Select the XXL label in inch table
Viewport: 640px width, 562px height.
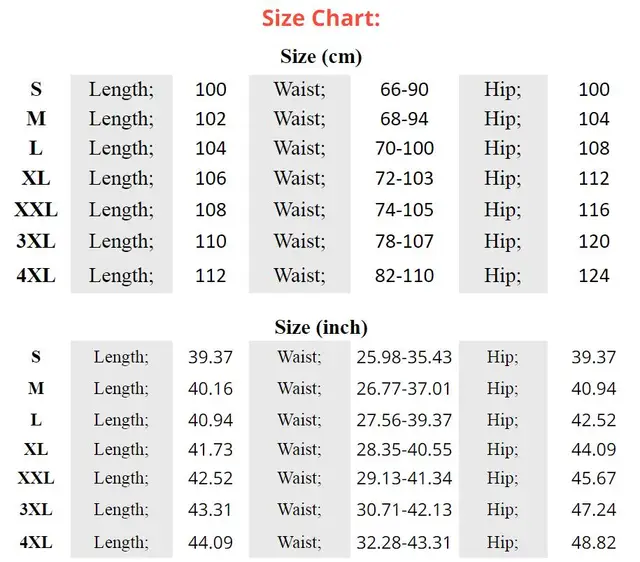[36, 478]
